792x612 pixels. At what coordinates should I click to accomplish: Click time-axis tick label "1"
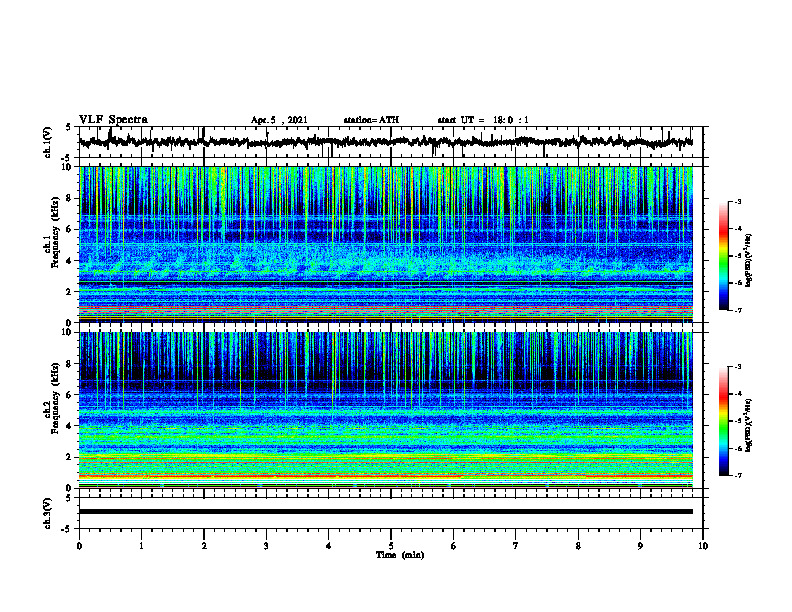[141, 546]
